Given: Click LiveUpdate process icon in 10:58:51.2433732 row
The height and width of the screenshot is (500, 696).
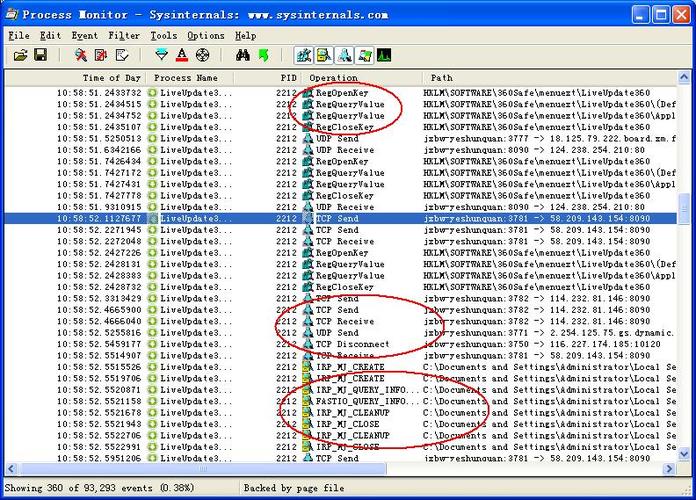Looking at the screenshot, I should tap(153, 93).
